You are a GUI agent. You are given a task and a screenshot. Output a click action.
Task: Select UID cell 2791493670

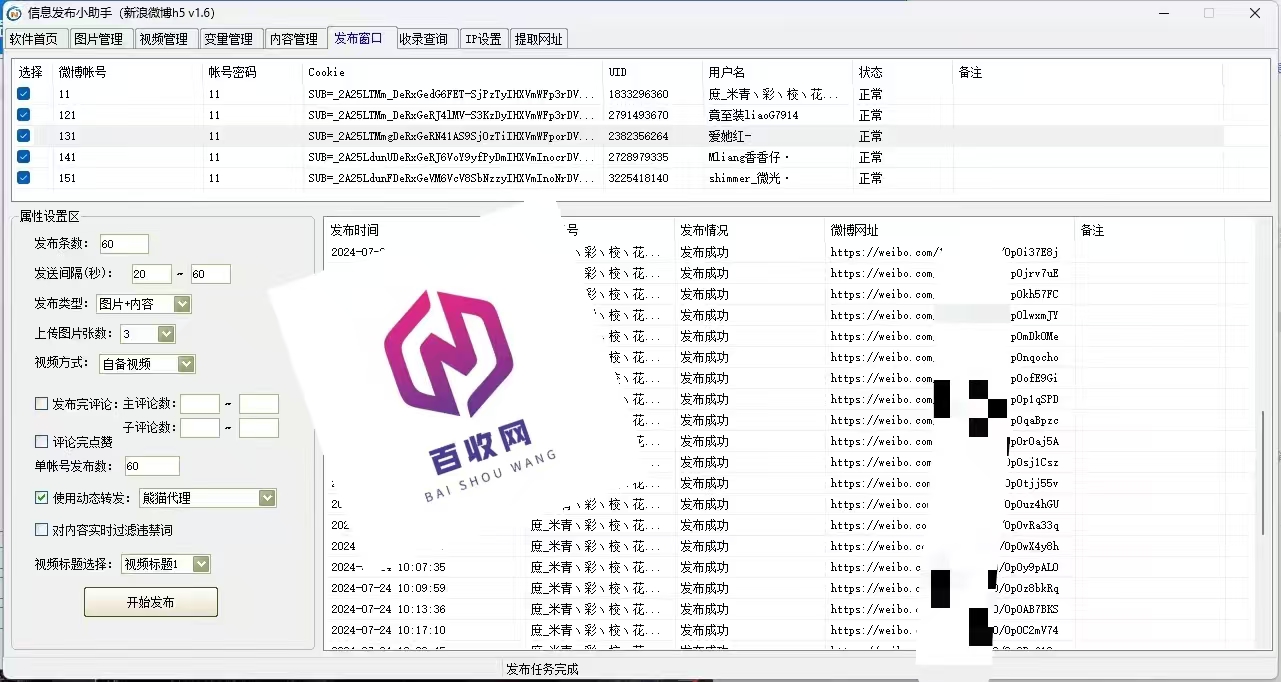click(638, 115)
